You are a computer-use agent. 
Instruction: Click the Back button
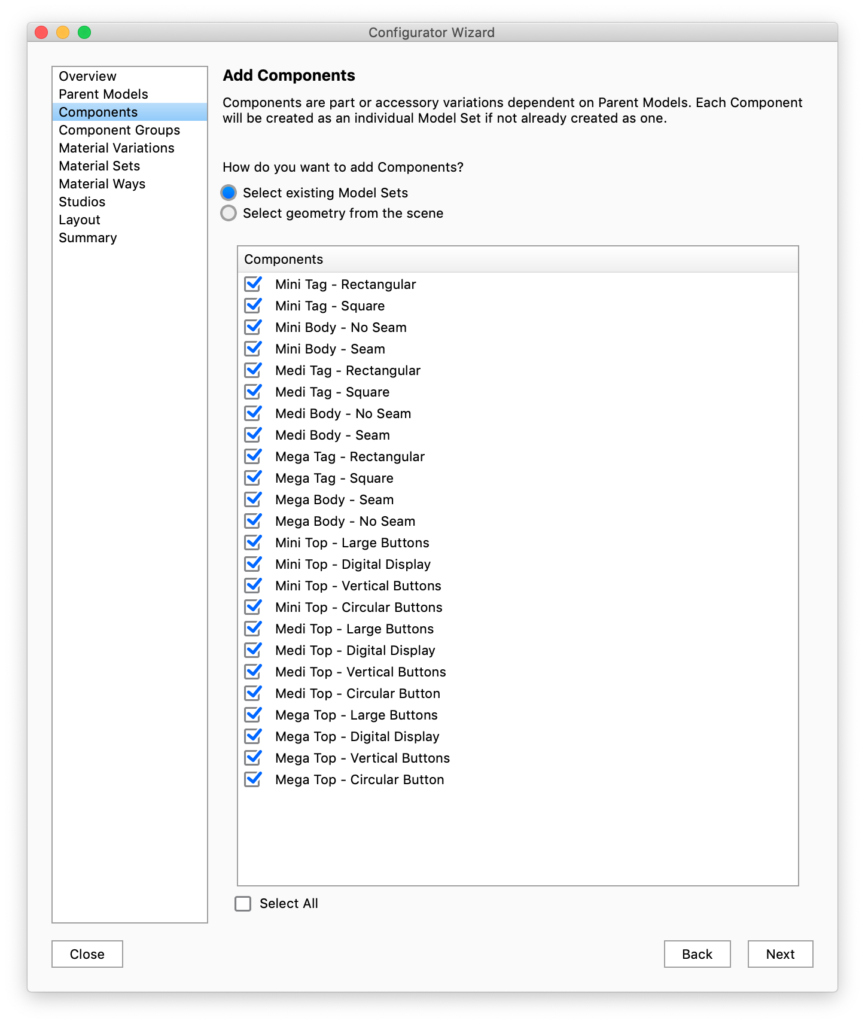point(697,954)
